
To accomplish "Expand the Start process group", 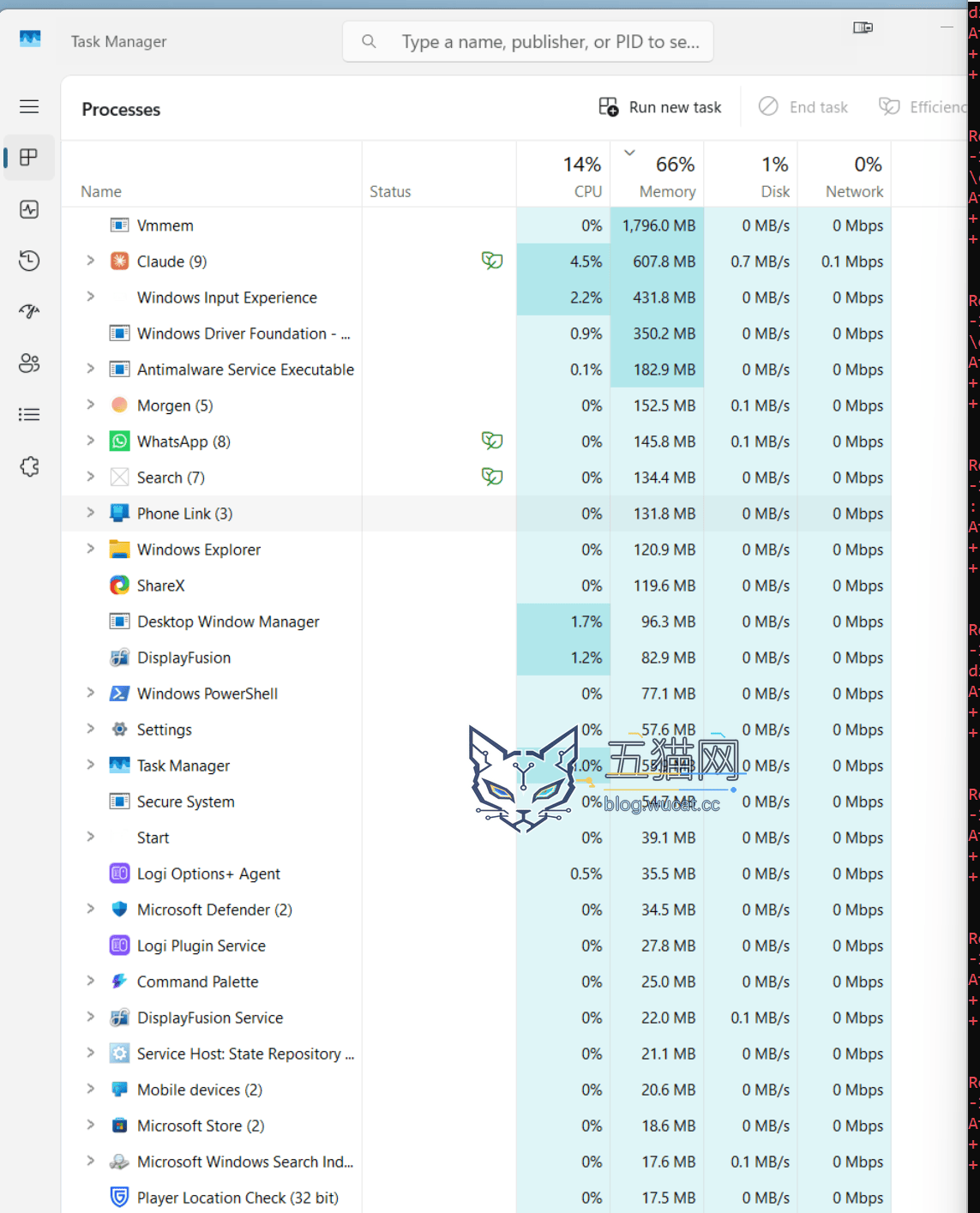I will click(x=90, y=837).
